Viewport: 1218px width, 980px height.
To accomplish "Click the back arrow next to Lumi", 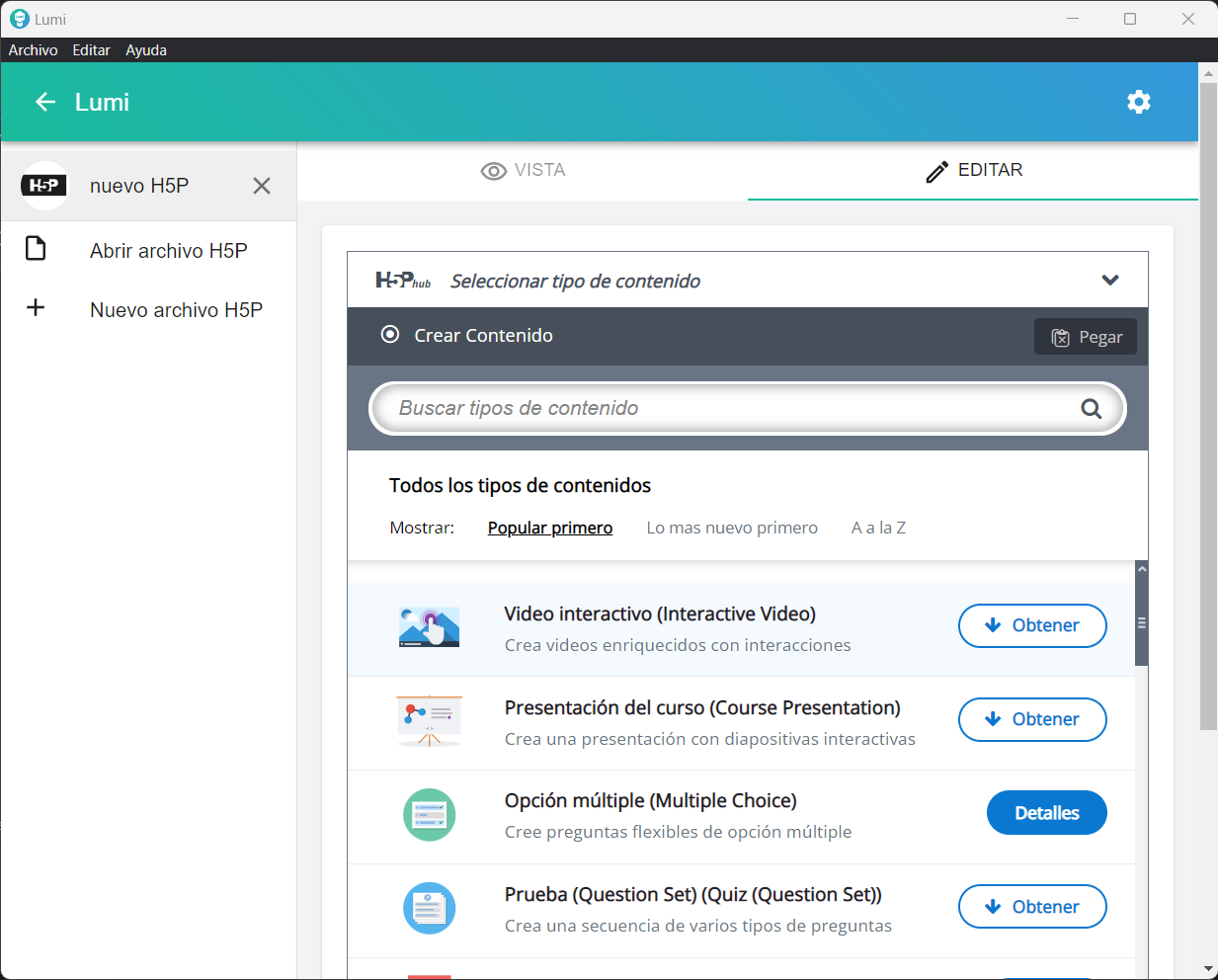I will [45, 102].
